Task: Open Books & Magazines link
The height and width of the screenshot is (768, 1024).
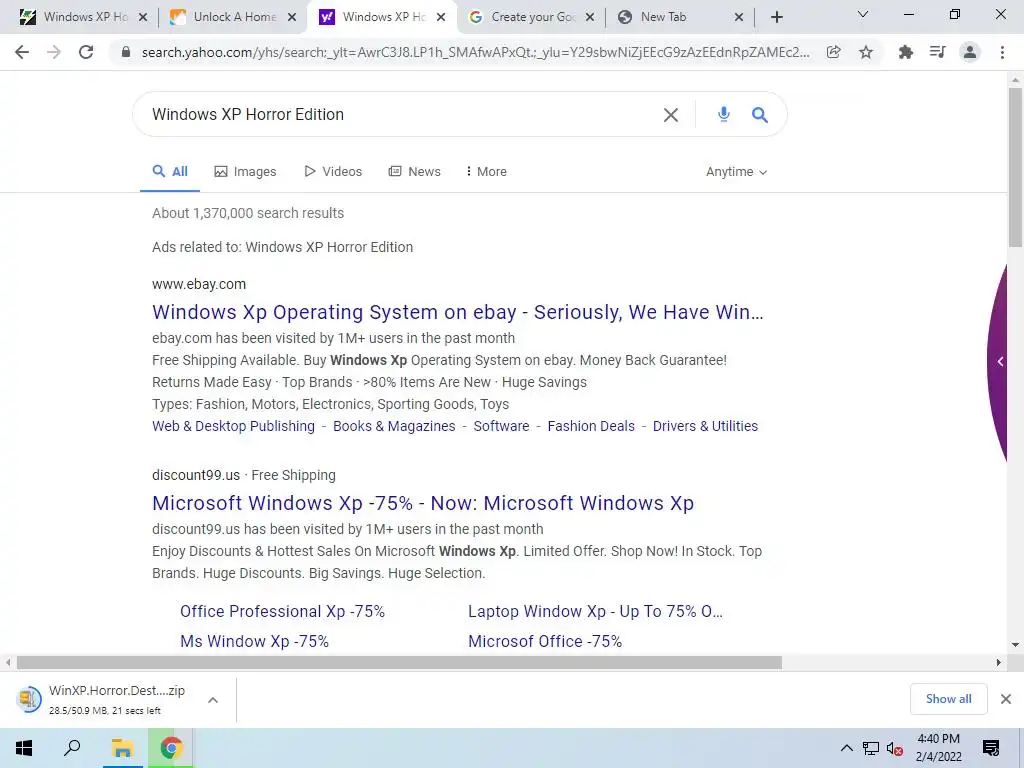Action: point(394,426)
